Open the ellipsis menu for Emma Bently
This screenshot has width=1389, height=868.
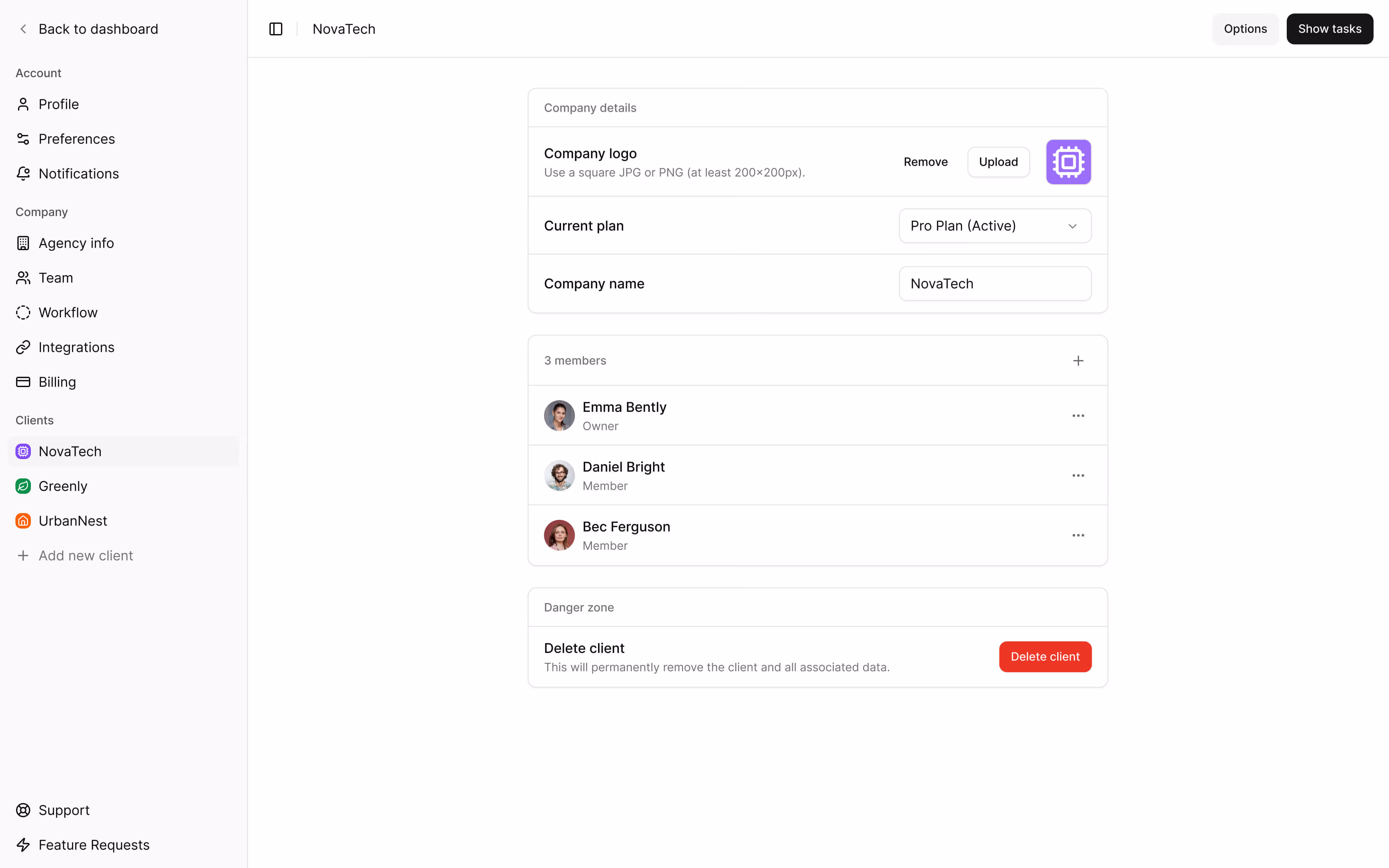[1078, 415]
